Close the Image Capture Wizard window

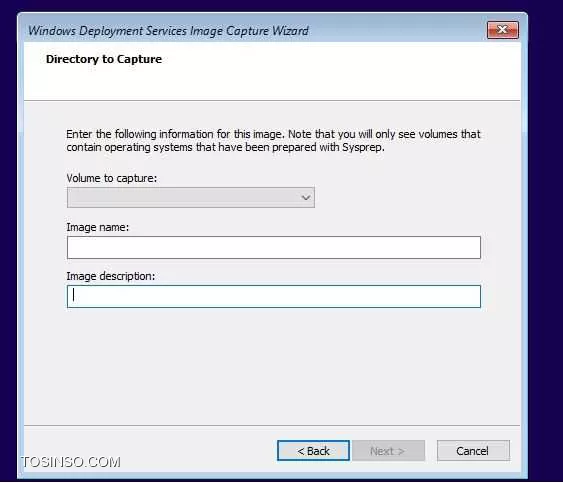pyautogui.click(x=502, y=30)
